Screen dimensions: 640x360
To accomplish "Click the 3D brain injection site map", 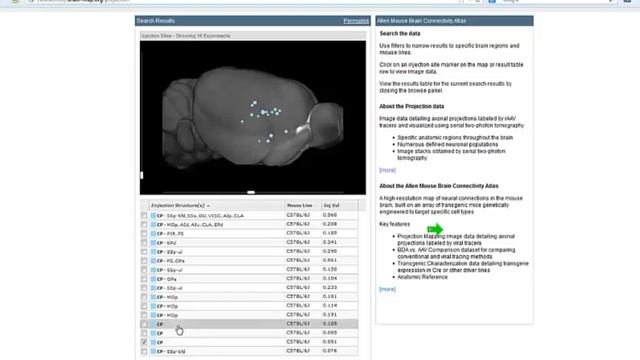I will pyautogui.click(x=253, y=118).
